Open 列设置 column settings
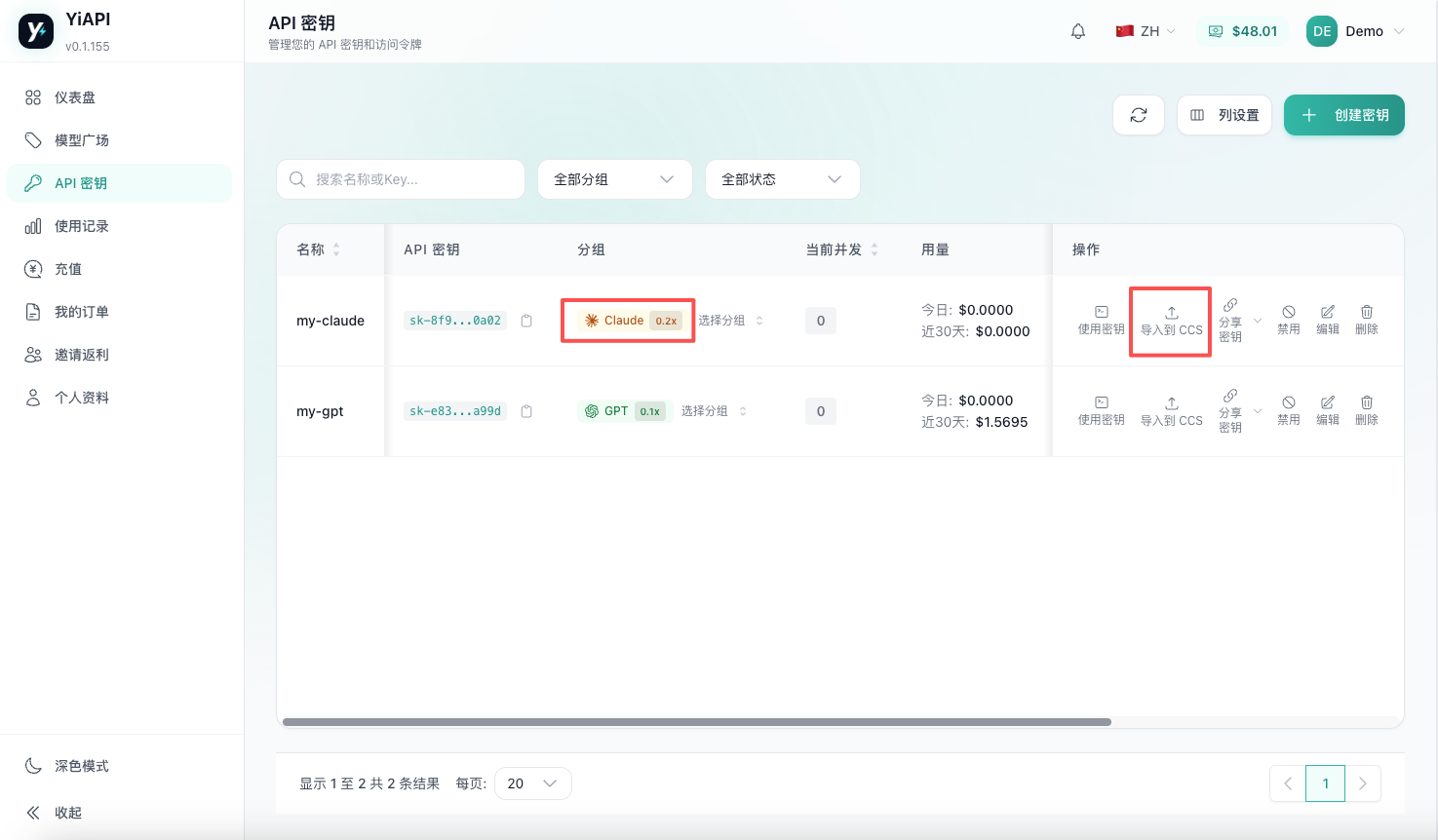1438x840 pixels. tap(1224, 115)
